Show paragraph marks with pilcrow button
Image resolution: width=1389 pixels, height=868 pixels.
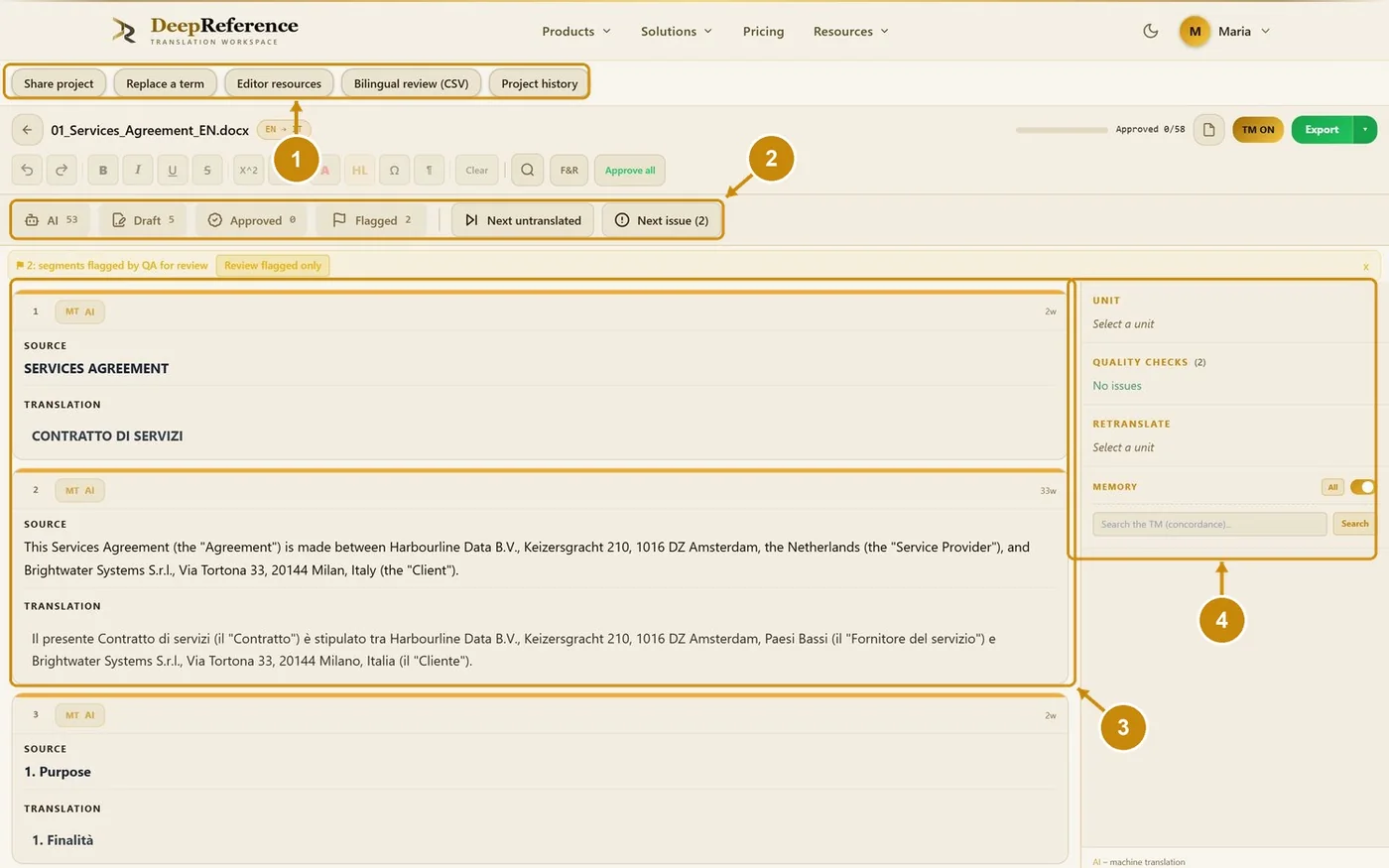429,171
